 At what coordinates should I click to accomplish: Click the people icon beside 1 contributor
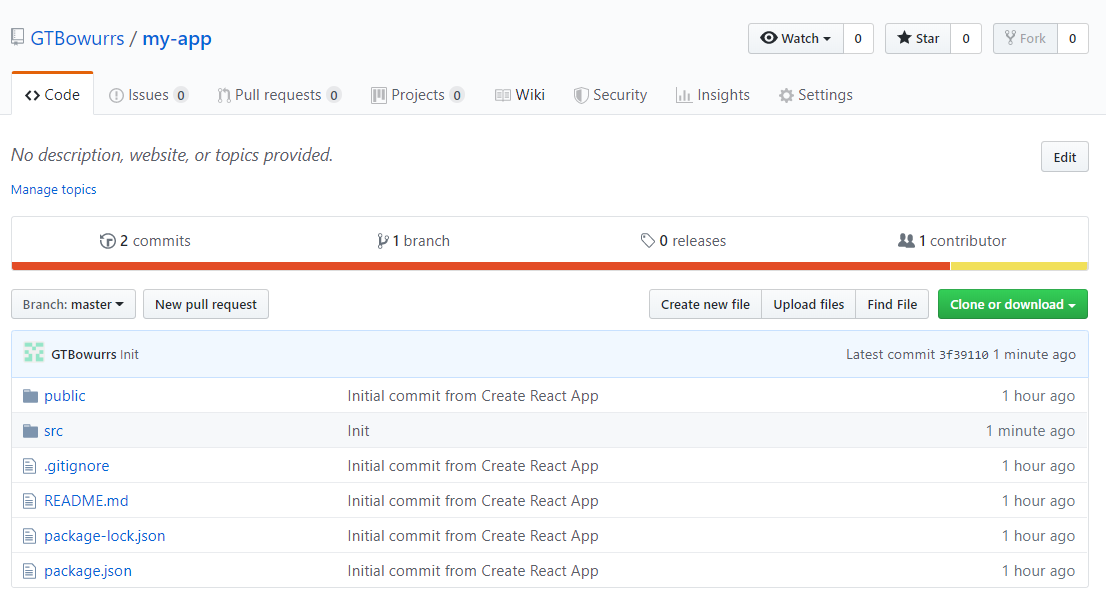(906, 241)
